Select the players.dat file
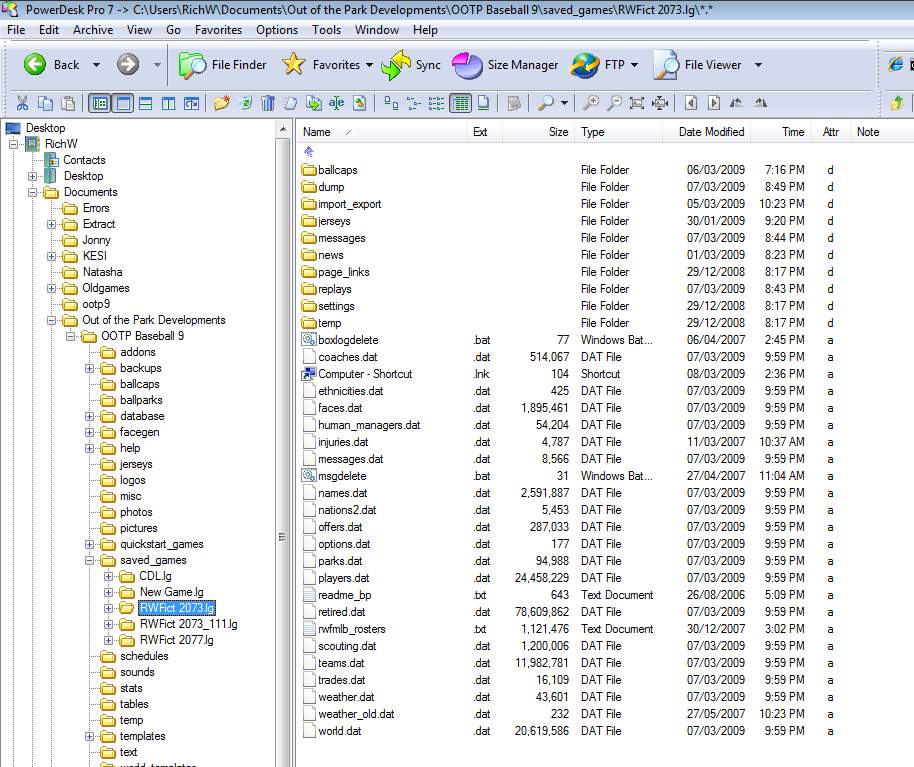 343,578
